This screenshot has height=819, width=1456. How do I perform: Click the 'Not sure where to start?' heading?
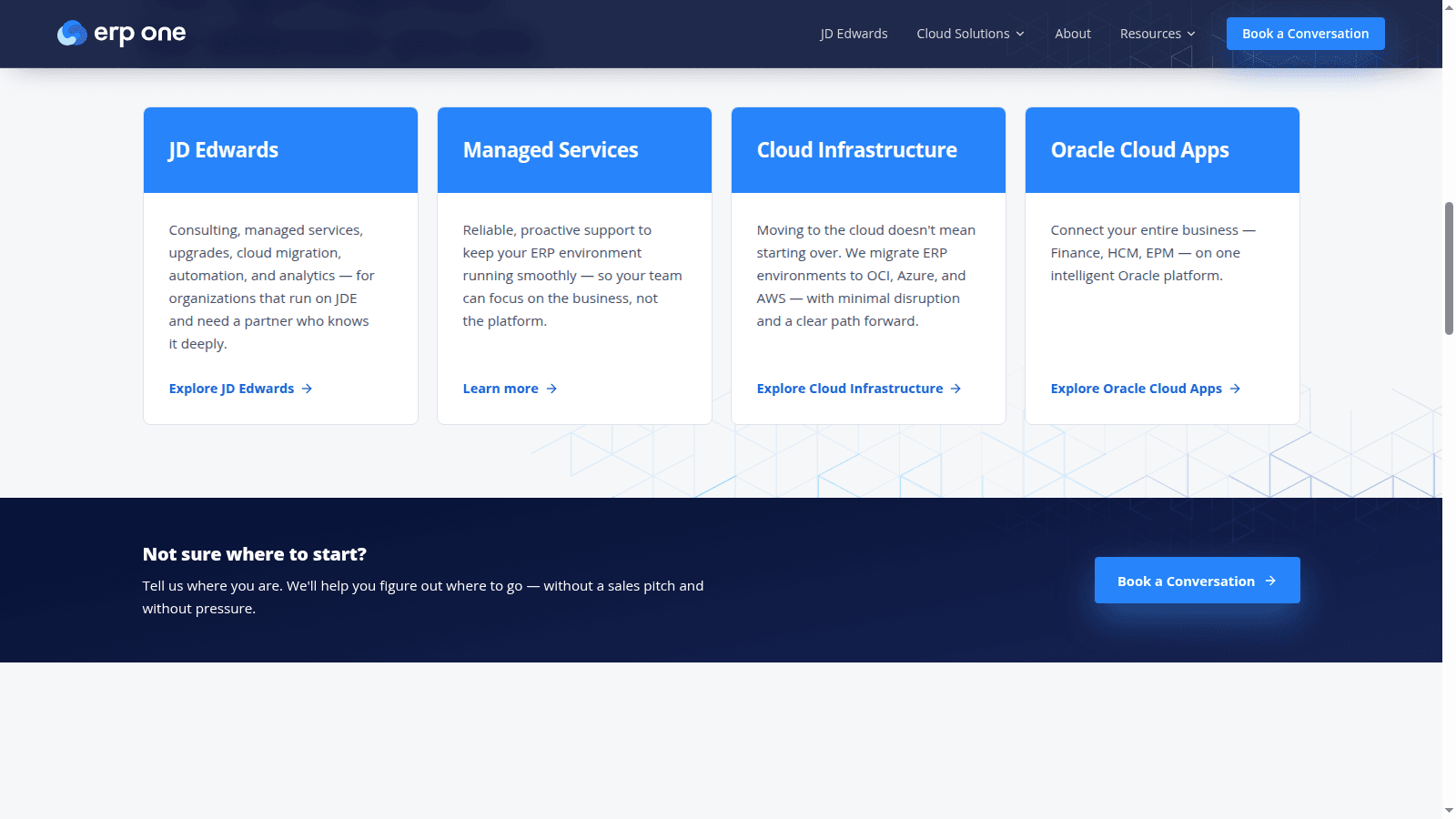255,554
